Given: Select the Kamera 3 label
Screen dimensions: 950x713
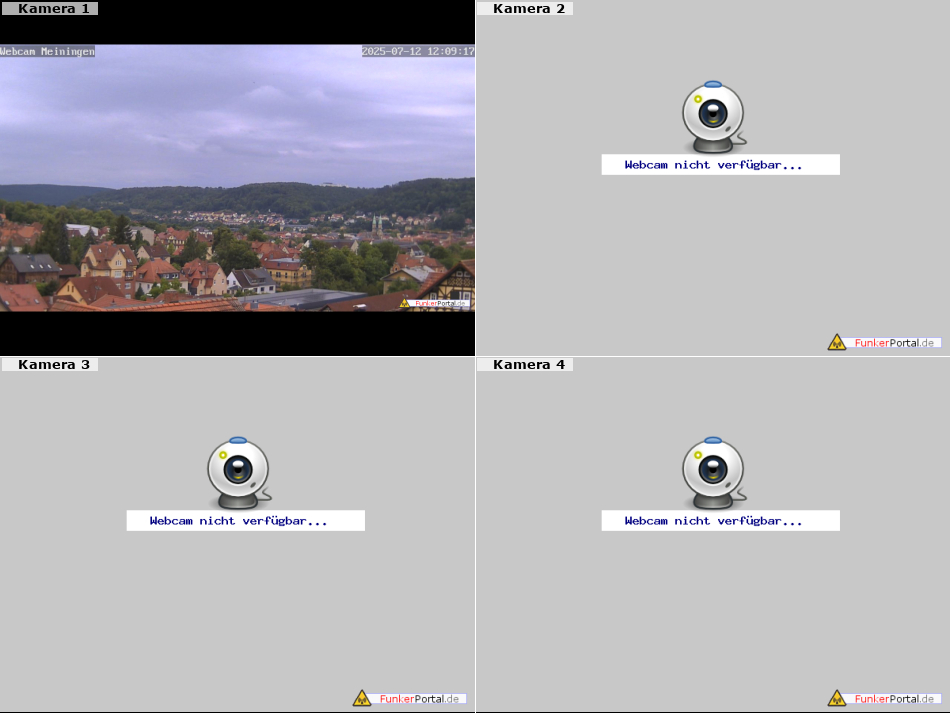Looking at the screenshot, I should coord(50,364).
